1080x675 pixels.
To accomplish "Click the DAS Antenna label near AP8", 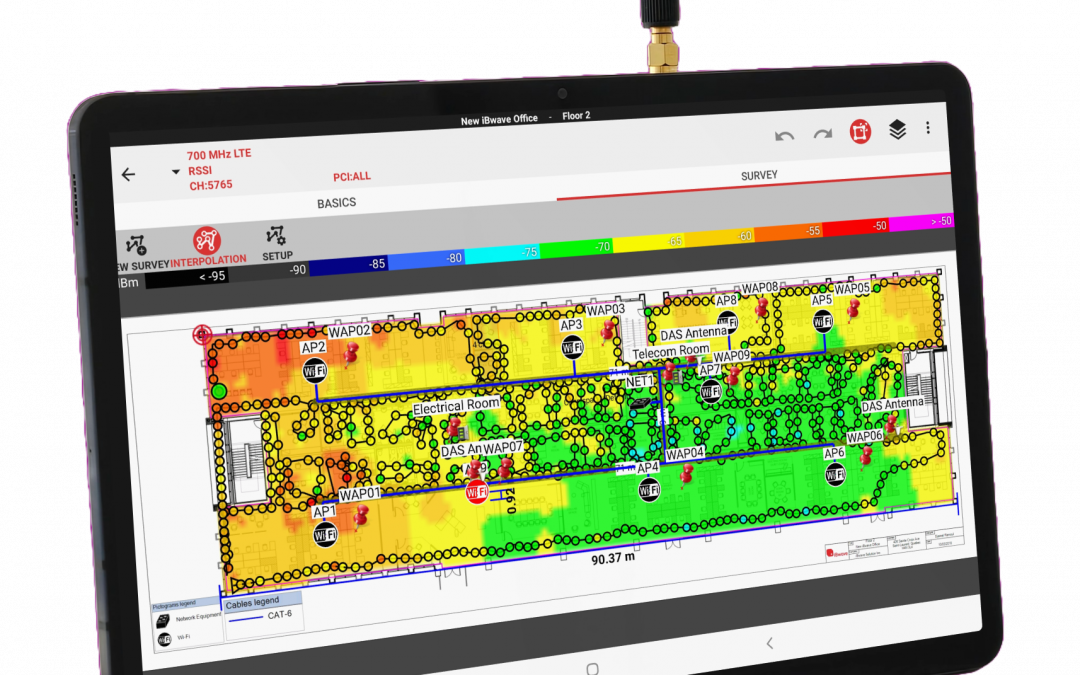I will 693,334.
